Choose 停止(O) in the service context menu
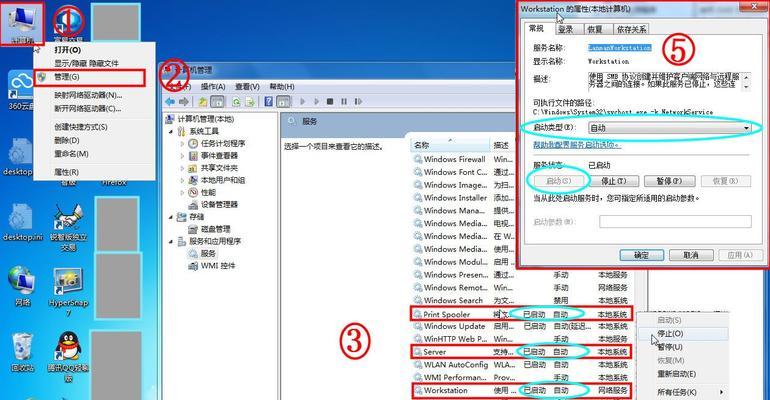The image size is (770, 400). [x=683, y=334]
